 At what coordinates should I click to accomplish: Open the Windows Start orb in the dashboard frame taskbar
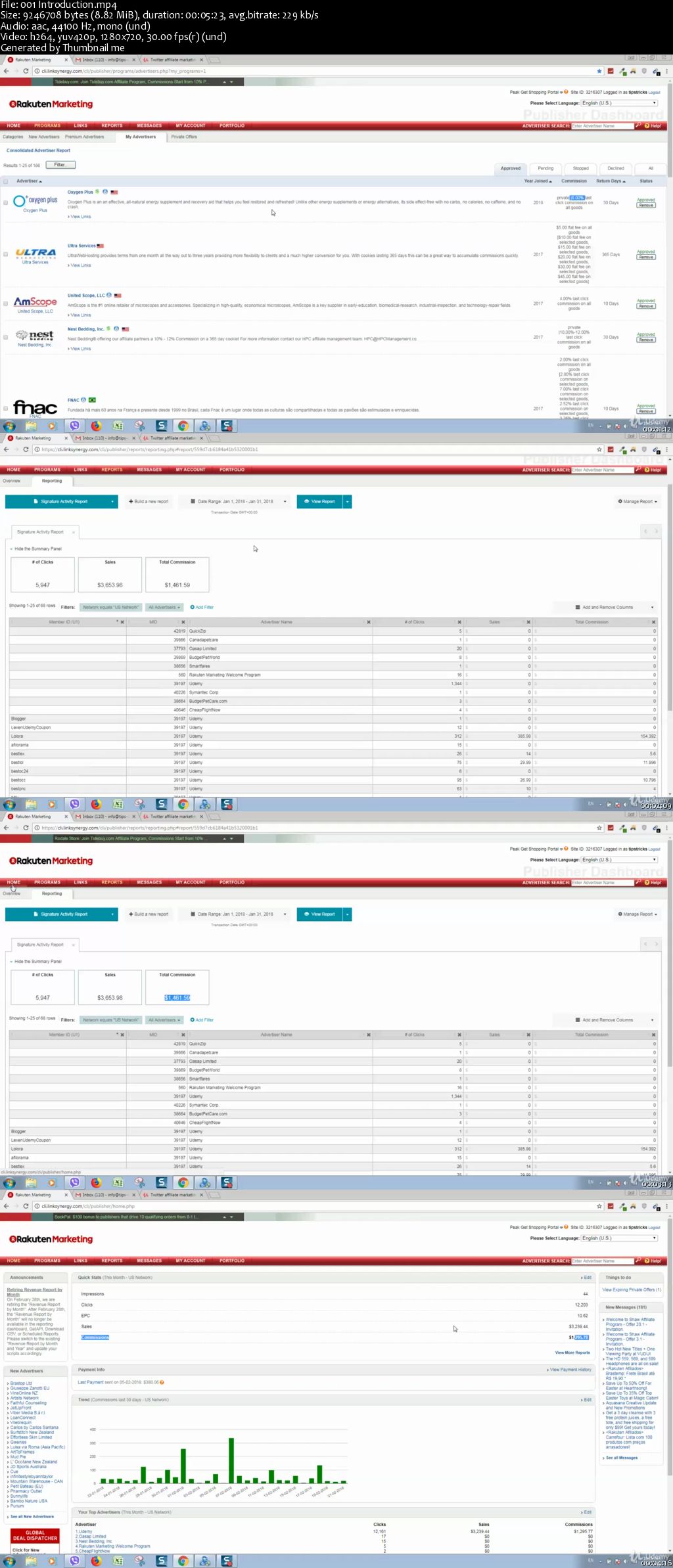pos(9,1561)
